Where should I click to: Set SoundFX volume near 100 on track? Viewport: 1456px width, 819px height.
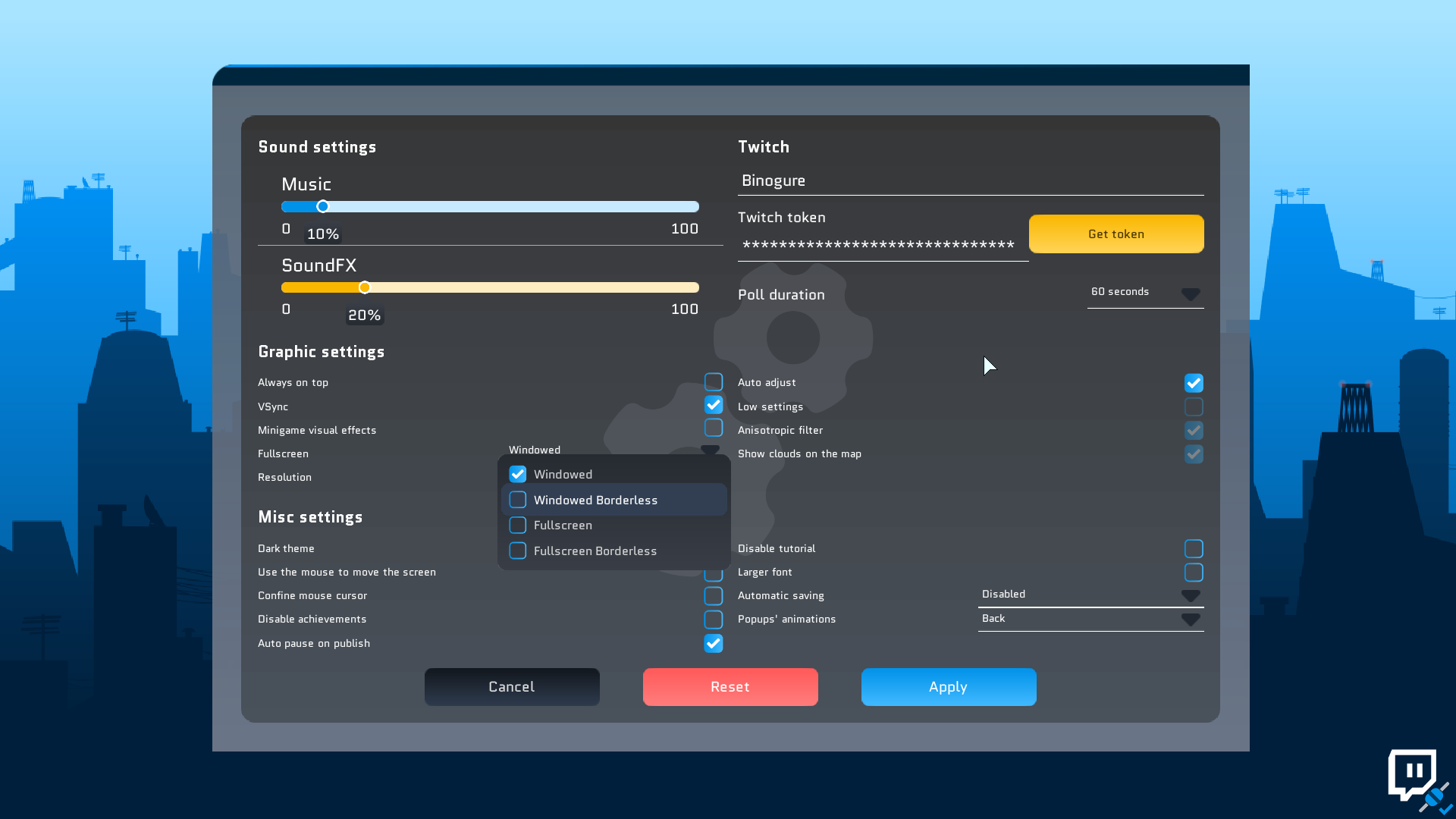695,287
